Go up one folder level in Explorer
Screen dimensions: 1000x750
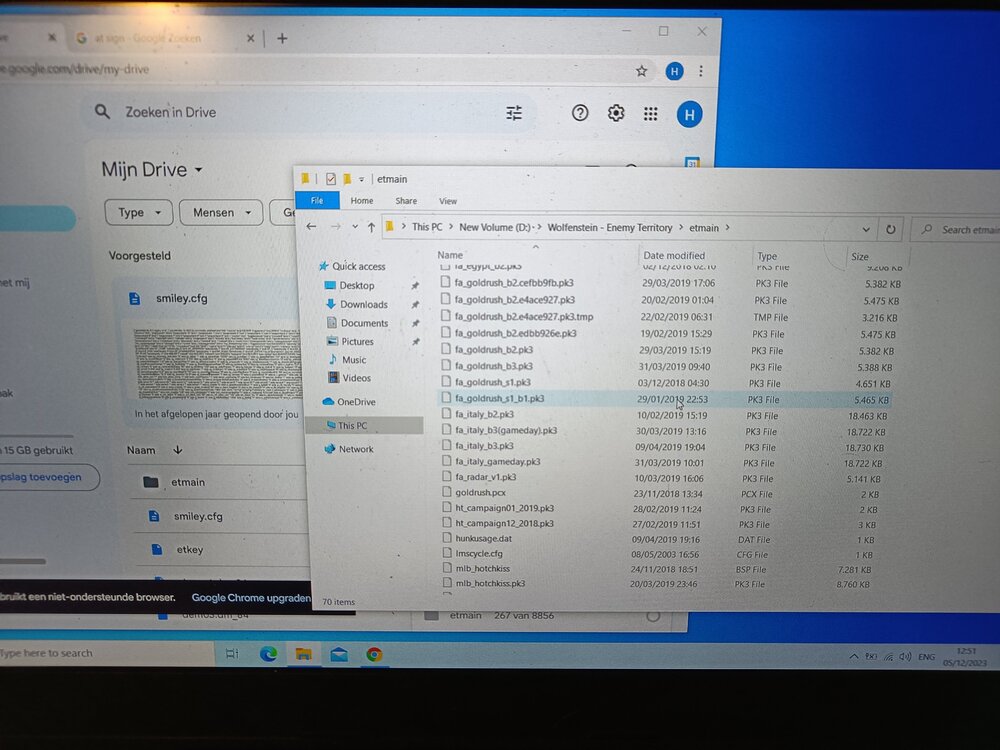(371, 227)
